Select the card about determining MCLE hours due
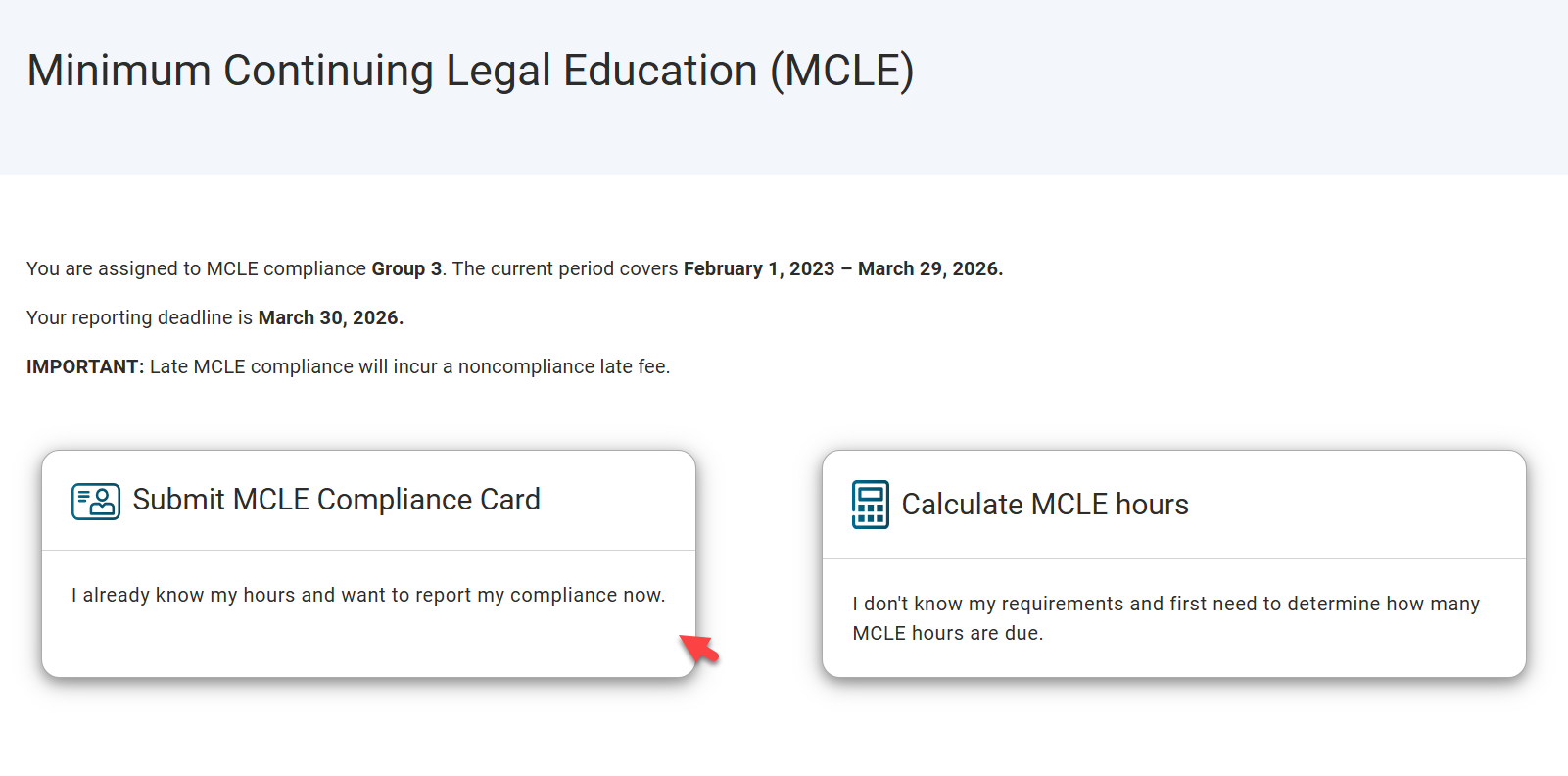 pos(1165,617)
